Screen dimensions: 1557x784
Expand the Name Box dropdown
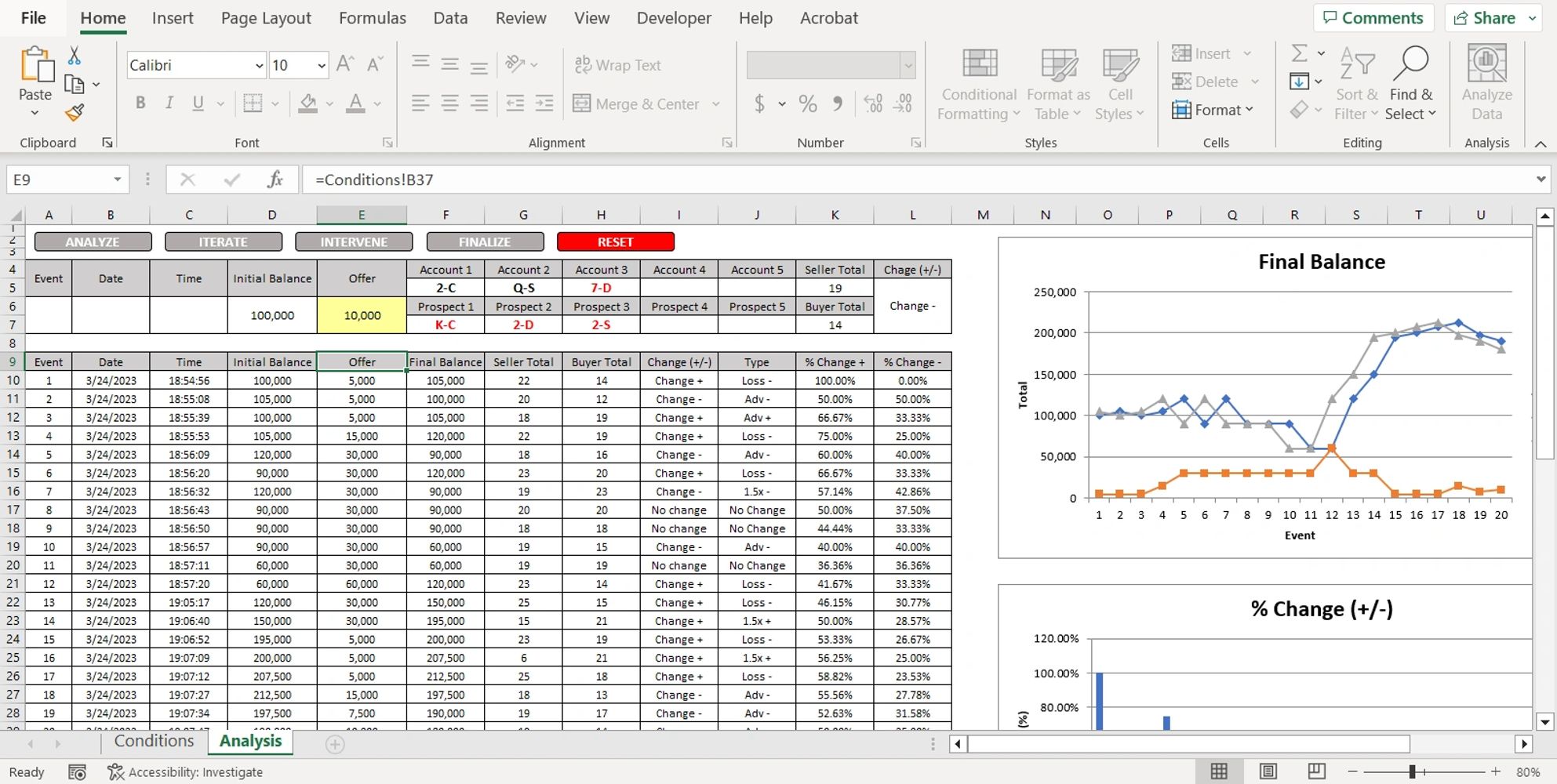pos(117,180)
